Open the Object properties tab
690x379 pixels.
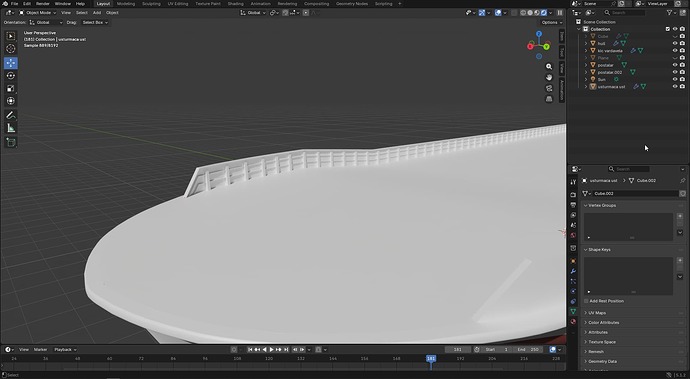[573, 261]
